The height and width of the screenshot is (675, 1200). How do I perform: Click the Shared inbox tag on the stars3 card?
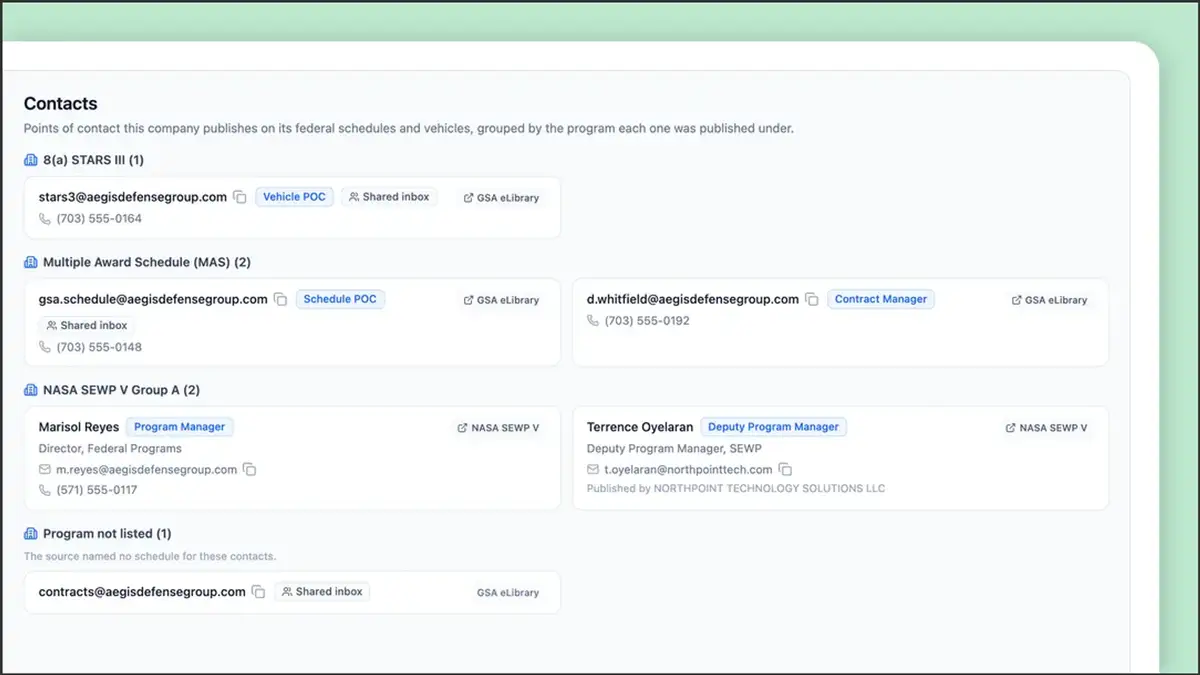coord(389,197)
